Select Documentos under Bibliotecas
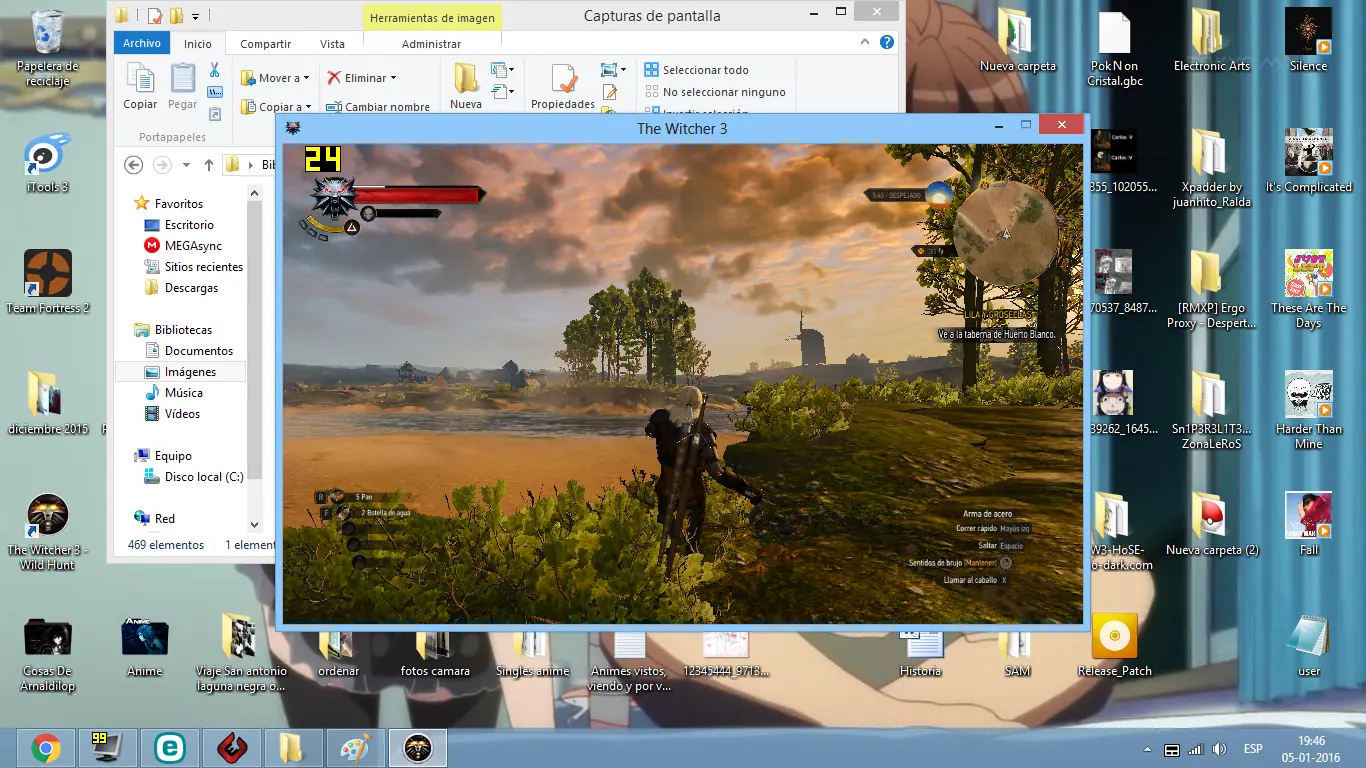 pyautogui.click(x=190, y=351)
